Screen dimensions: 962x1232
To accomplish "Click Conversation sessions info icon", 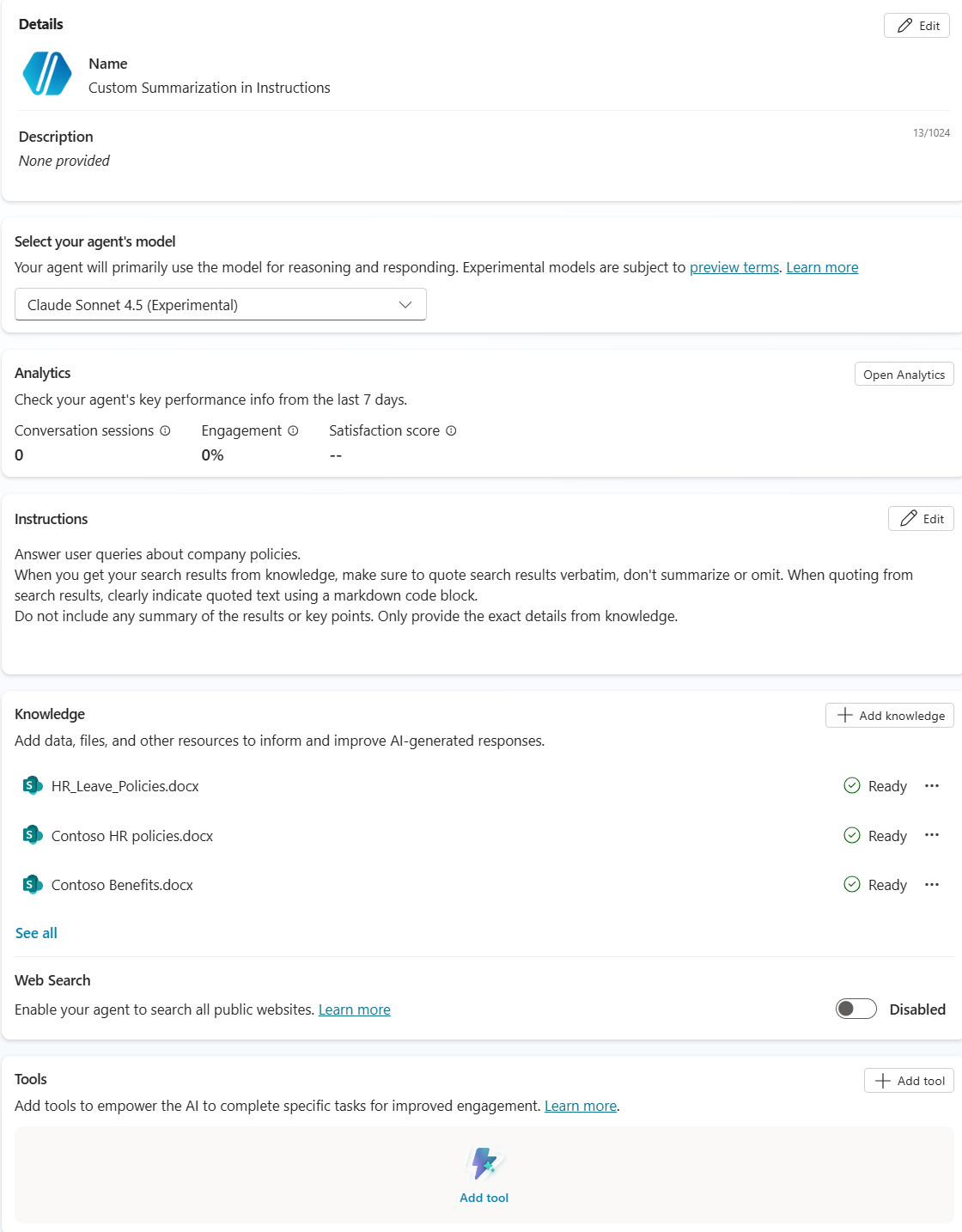I will click(x=165, y=430).
